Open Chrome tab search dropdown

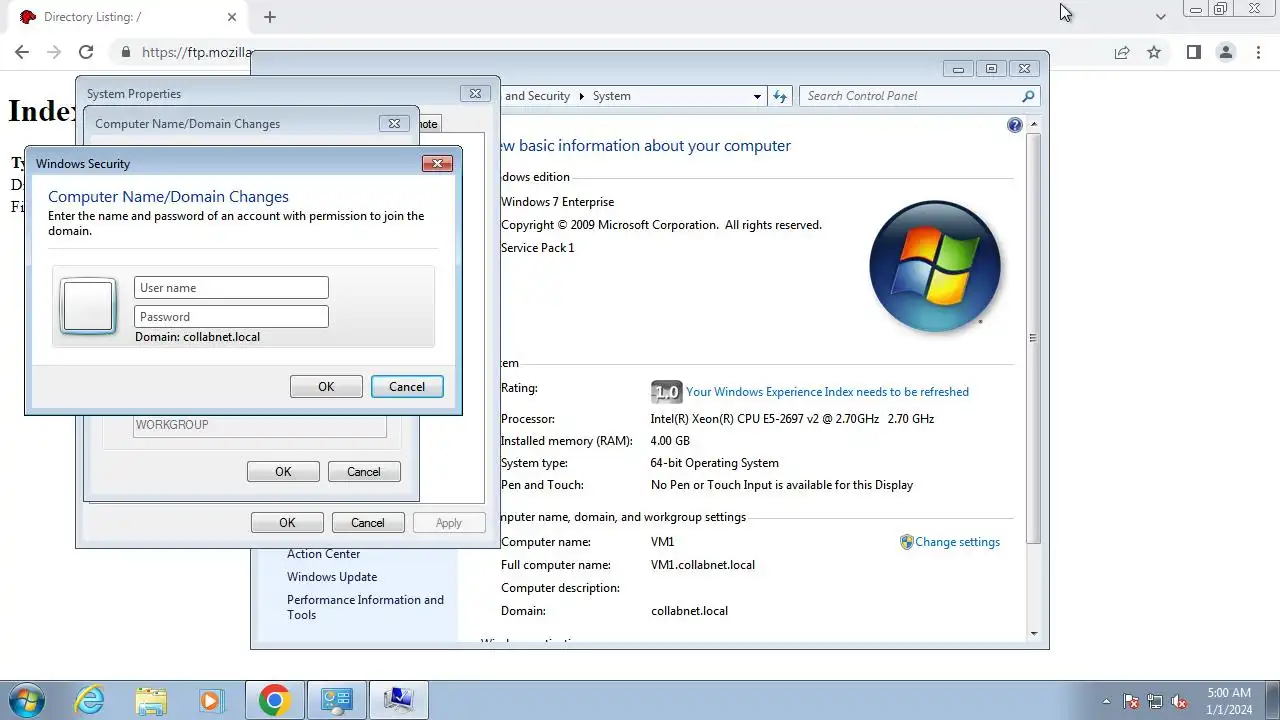(1160, 16)
